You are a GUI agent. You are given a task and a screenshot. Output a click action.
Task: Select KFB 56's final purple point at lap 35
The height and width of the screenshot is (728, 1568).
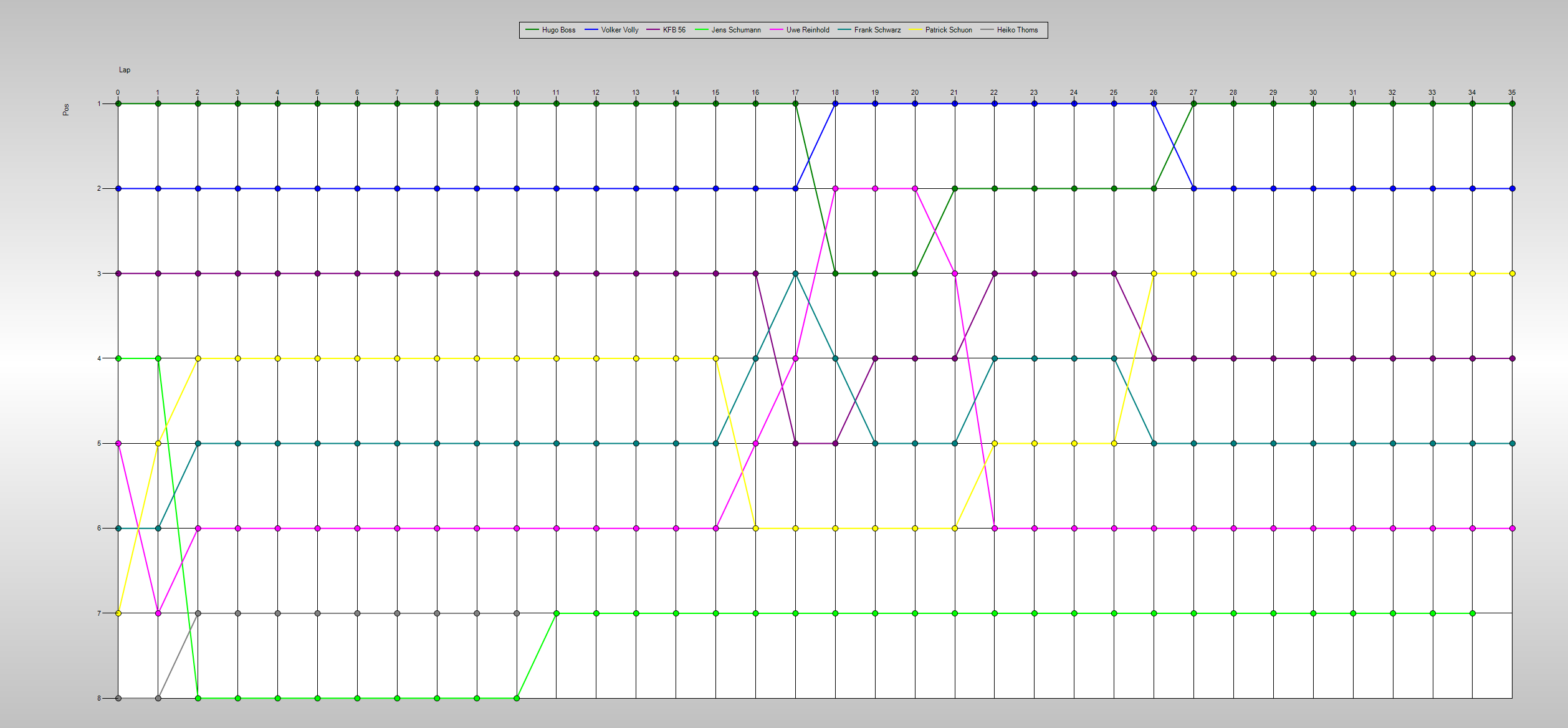click(1513, 358)
